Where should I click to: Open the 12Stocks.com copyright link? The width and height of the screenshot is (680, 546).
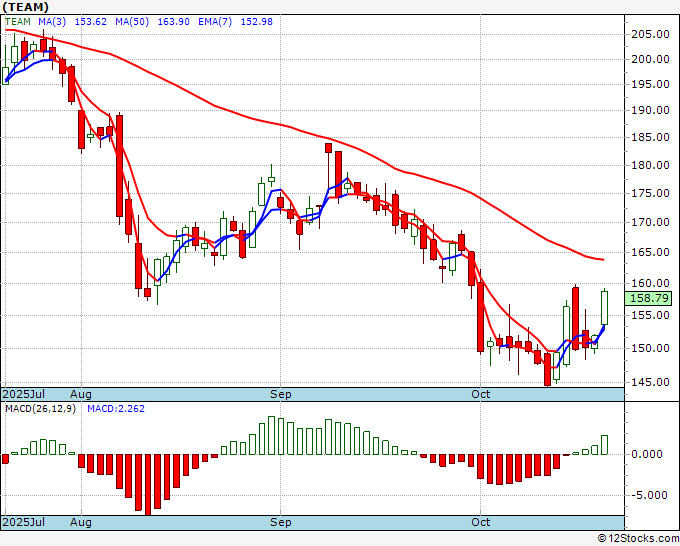(x=638, y=539)
